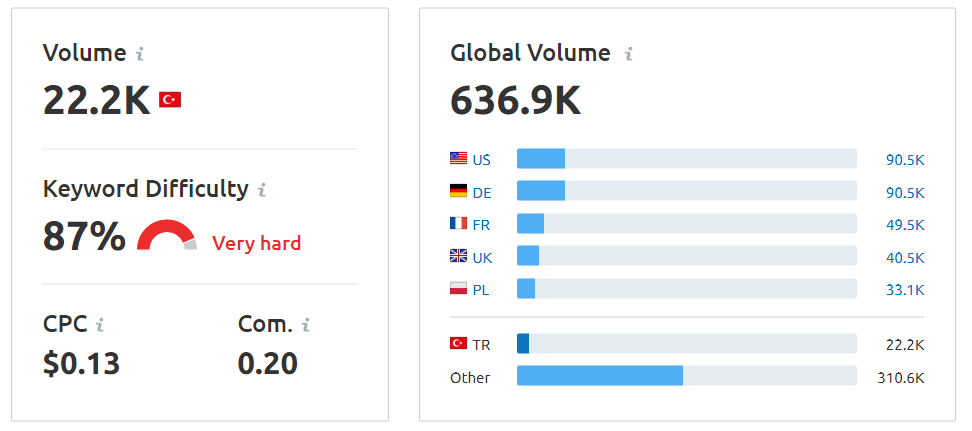Click the 90.5K volume value for US
This screenshot has width=972, height=431.
[x=905, y=160]
